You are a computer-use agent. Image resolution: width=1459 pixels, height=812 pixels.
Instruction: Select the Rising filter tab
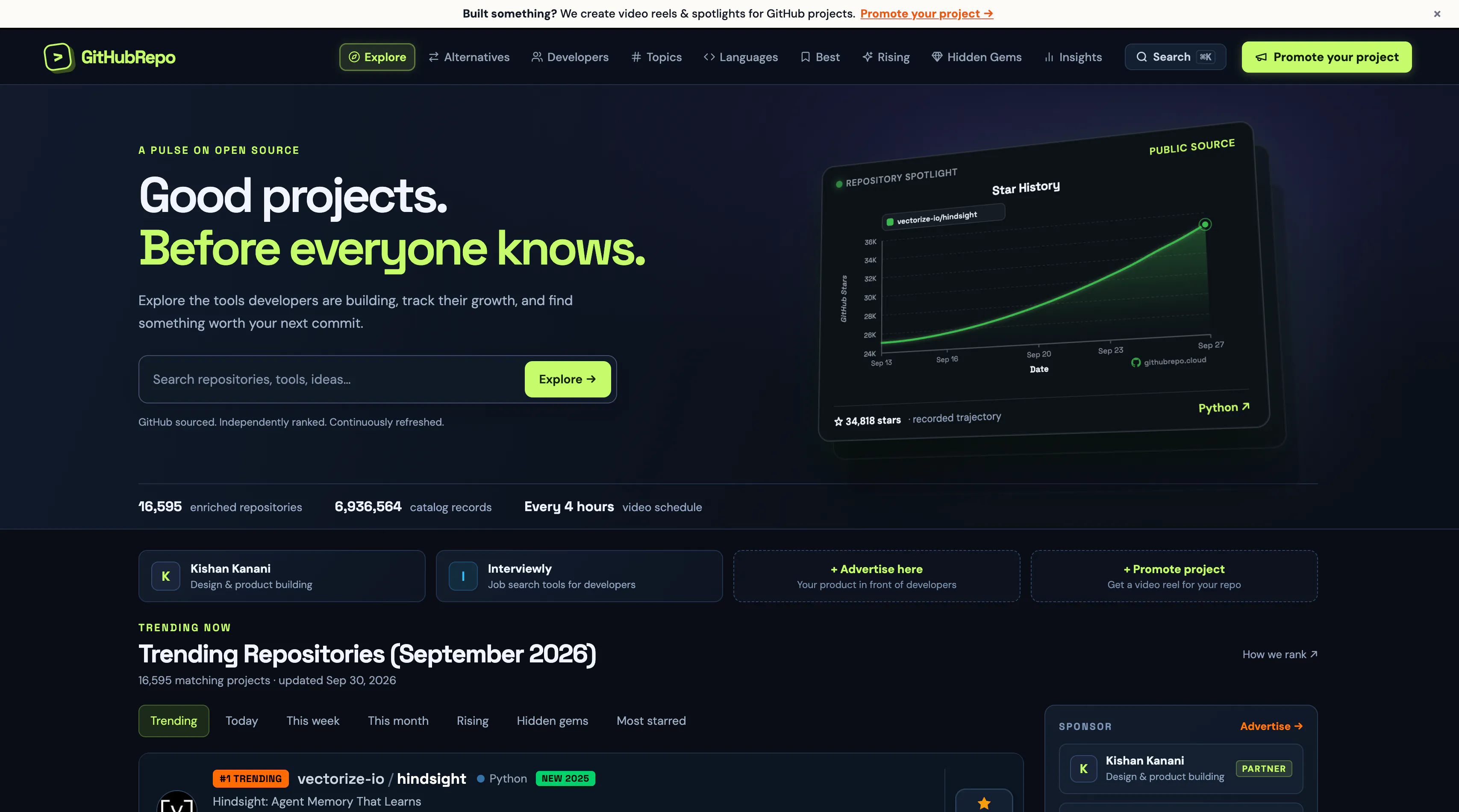[472, 721]
